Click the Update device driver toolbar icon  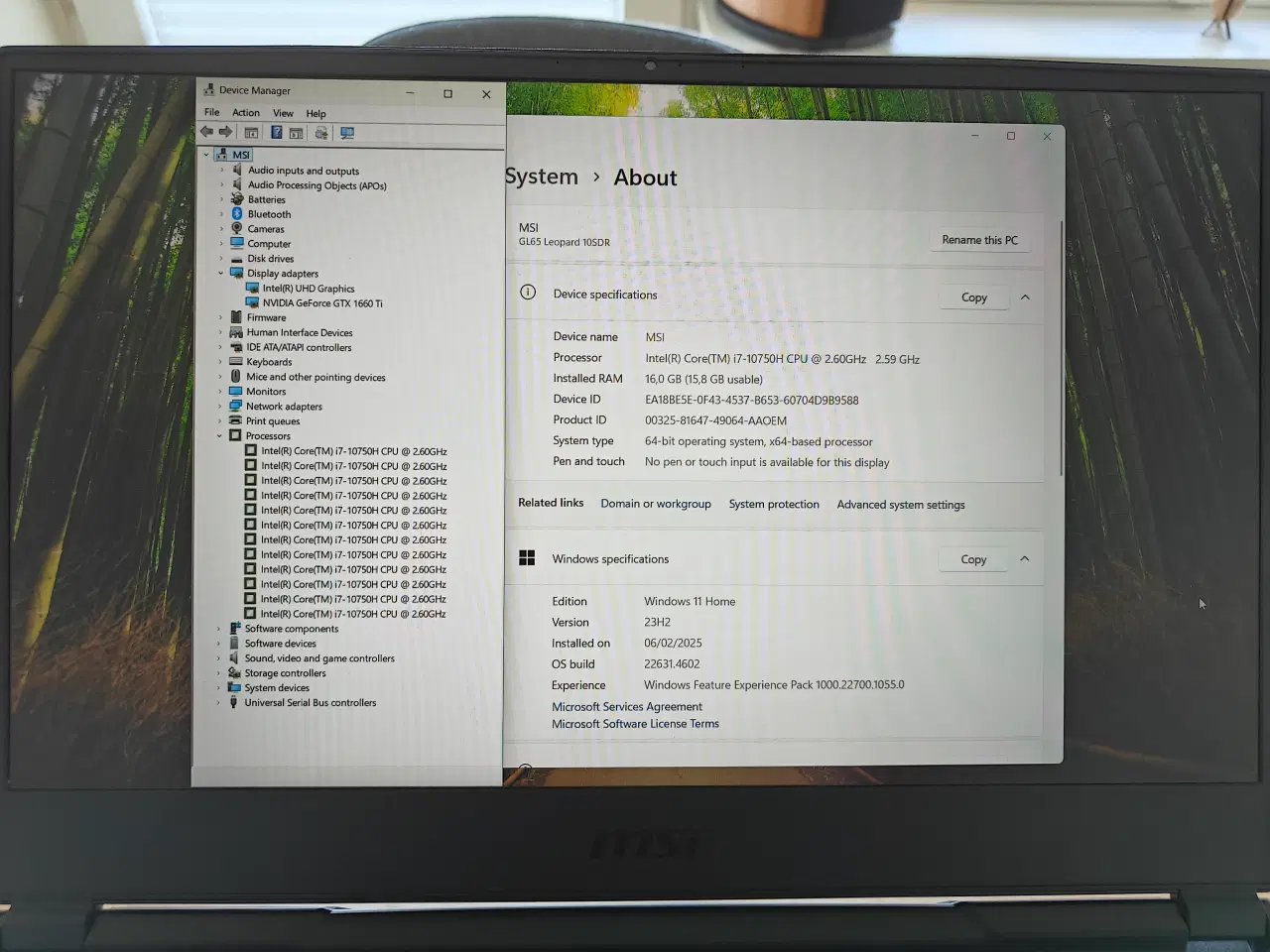coord(321,133)
